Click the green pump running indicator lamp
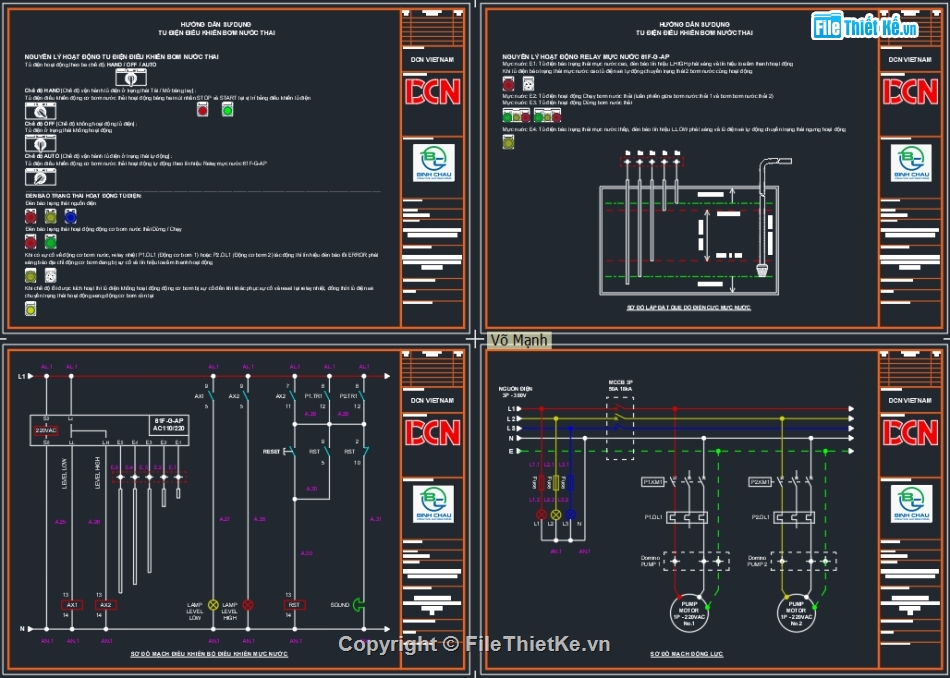Viewport: 950px width, 678px height. click(x=50, y=242)
